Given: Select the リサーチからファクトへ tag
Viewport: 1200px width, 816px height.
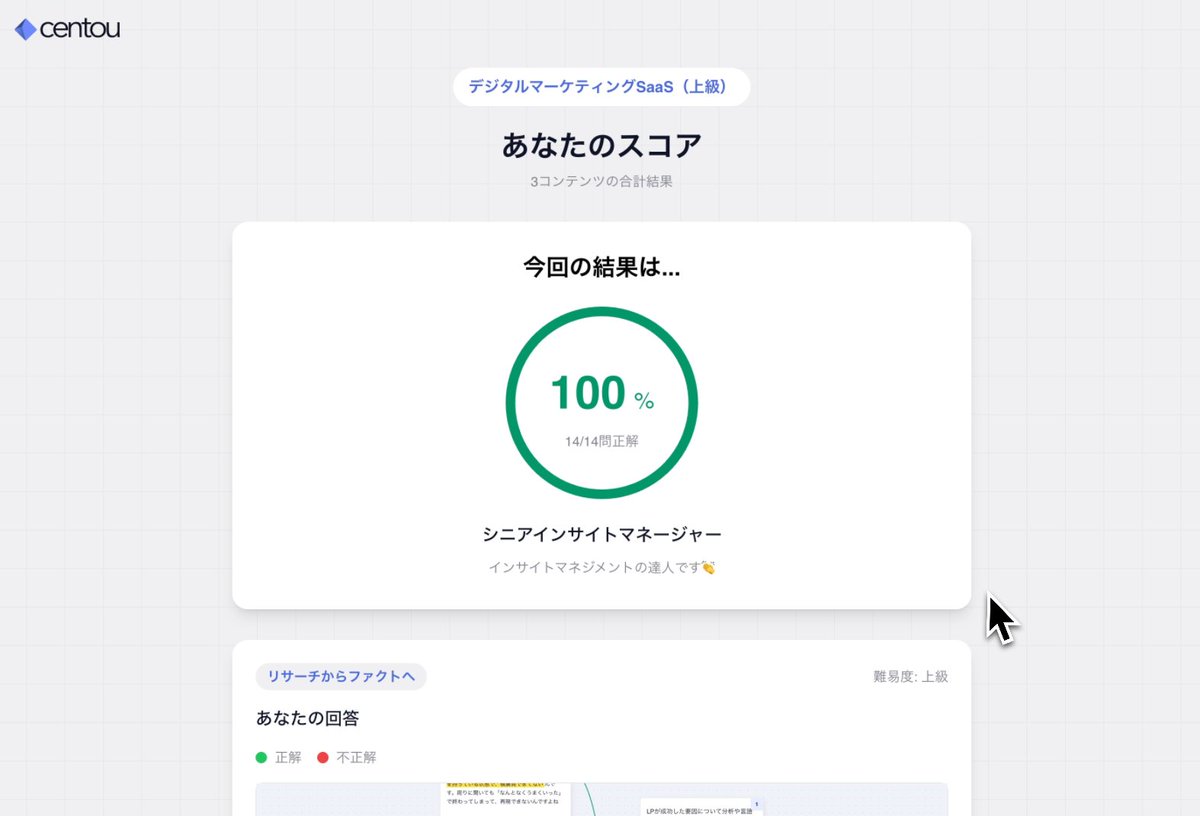Looking at the screenshot, I should click(341, 676).
